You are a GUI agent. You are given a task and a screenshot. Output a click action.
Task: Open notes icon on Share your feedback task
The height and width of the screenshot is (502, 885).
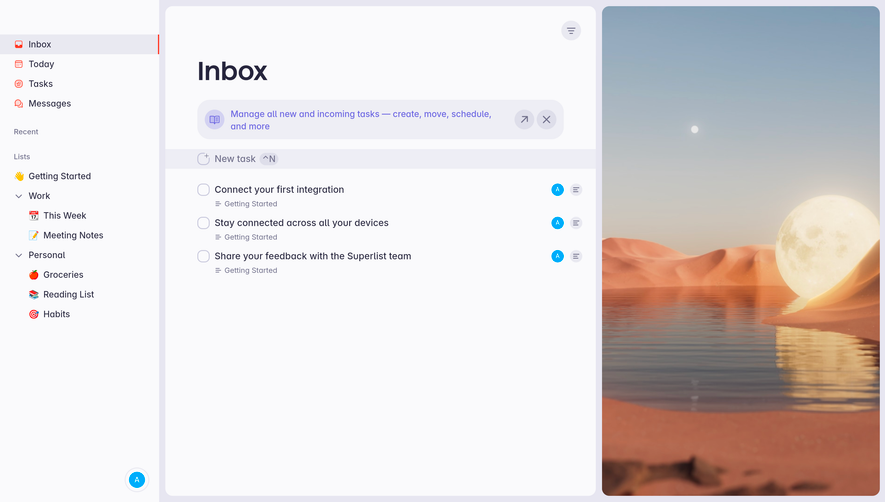[576, 256]
